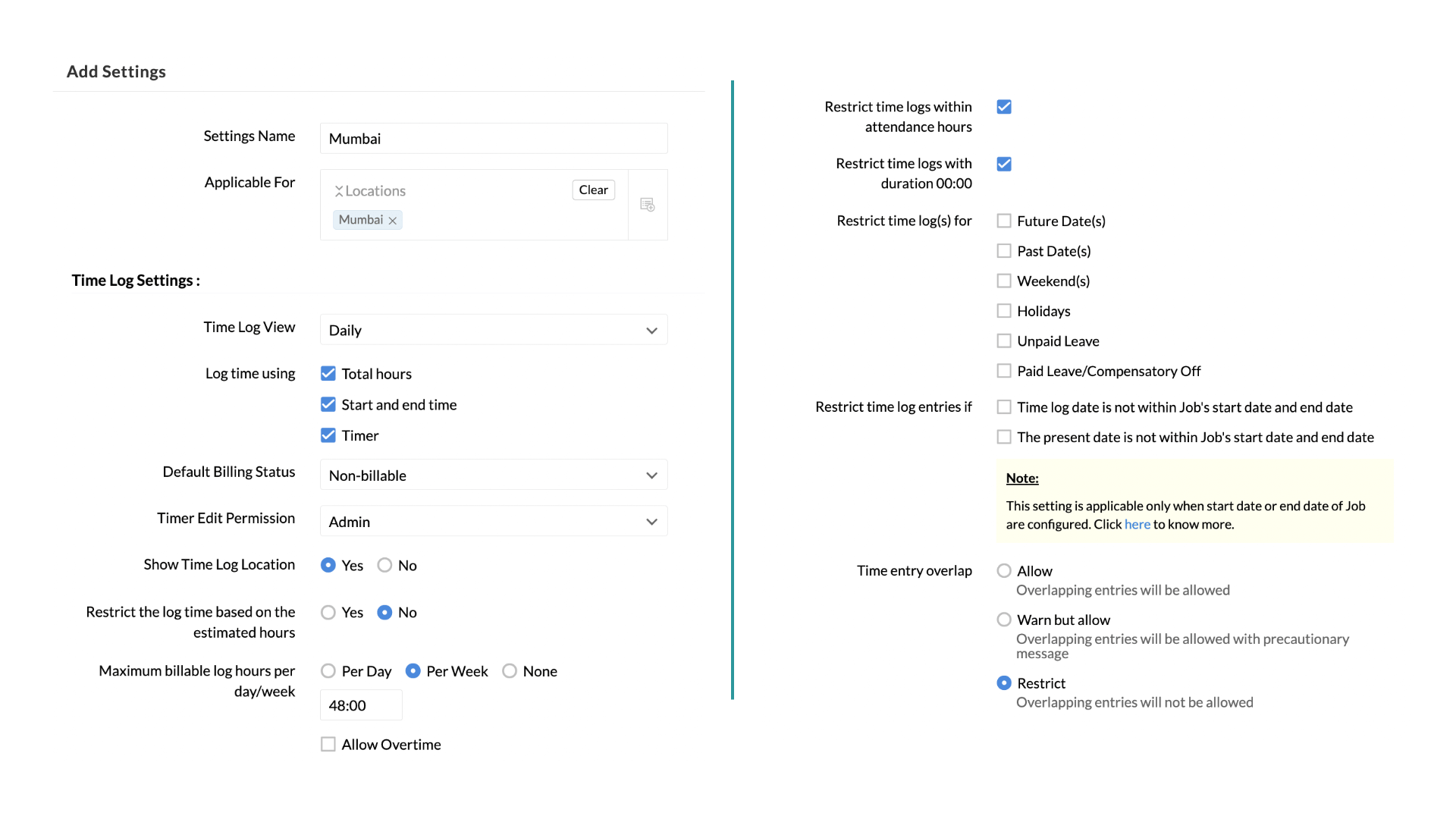Select No for Show Time Log Location
The image size is (1456, 819).
pos(385,566)
